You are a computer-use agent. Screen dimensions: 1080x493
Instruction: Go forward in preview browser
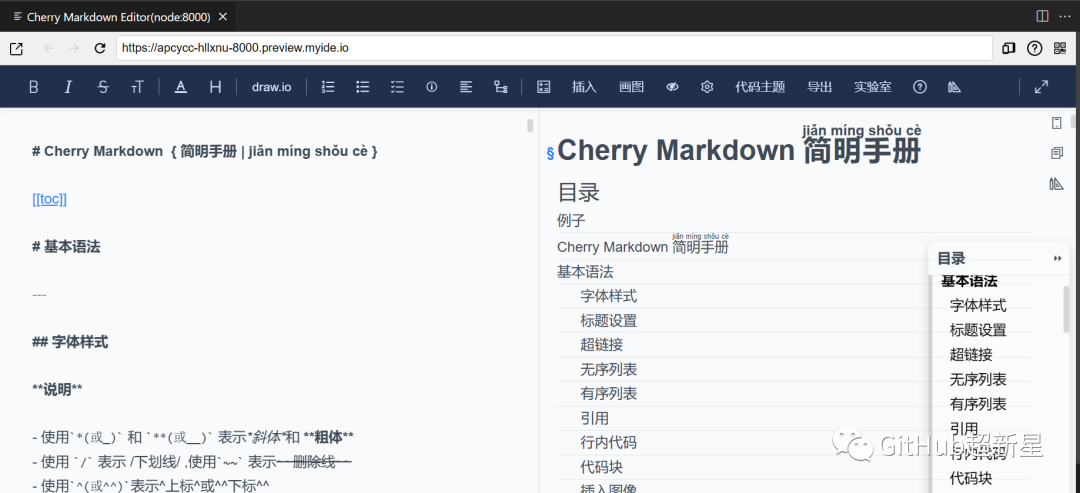(x=74, y=48)
